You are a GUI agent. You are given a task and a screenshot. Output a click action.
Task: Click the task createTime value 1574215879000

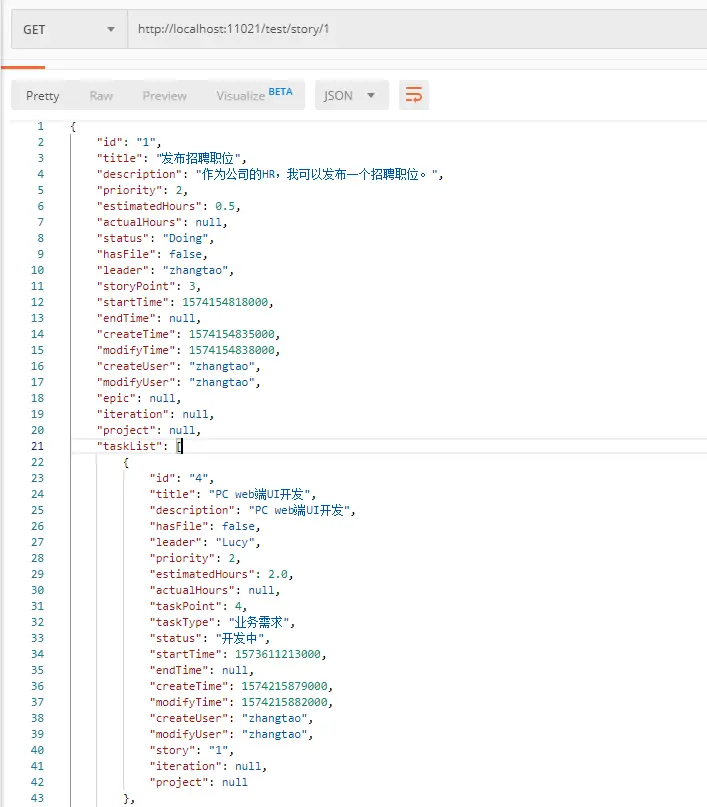(x=285, y=686)
